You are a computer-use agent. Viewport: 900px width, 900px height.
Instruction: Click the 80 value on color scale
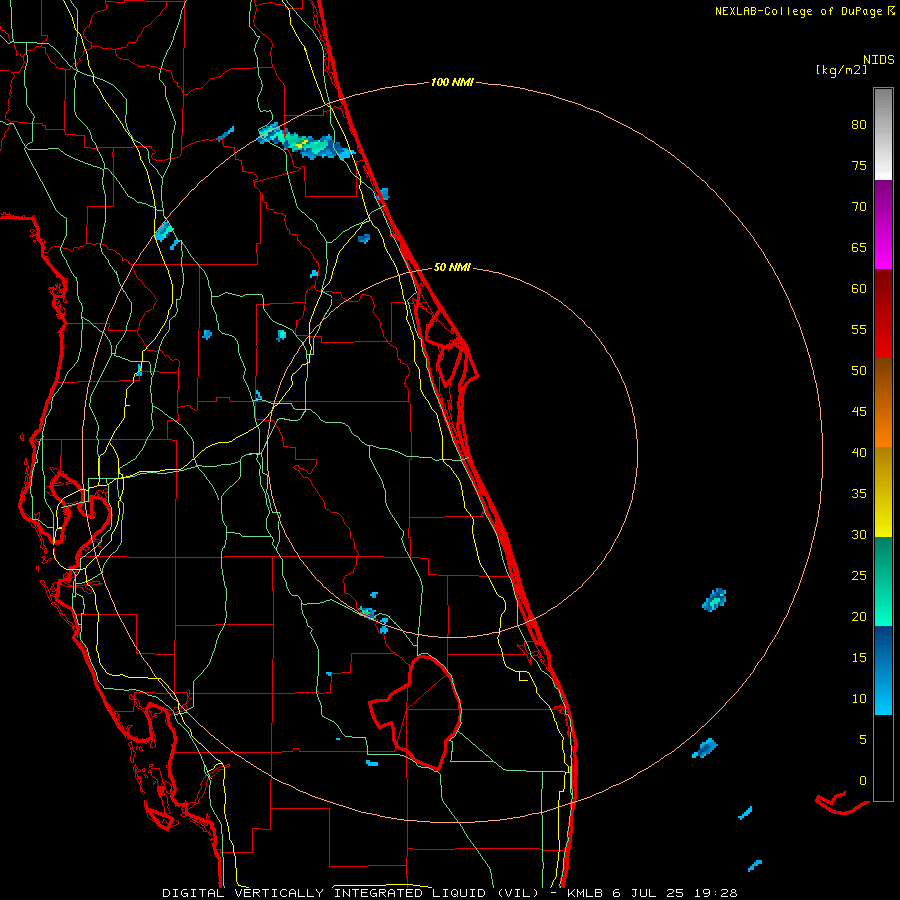pyautogui.click(x=859, y=125)
